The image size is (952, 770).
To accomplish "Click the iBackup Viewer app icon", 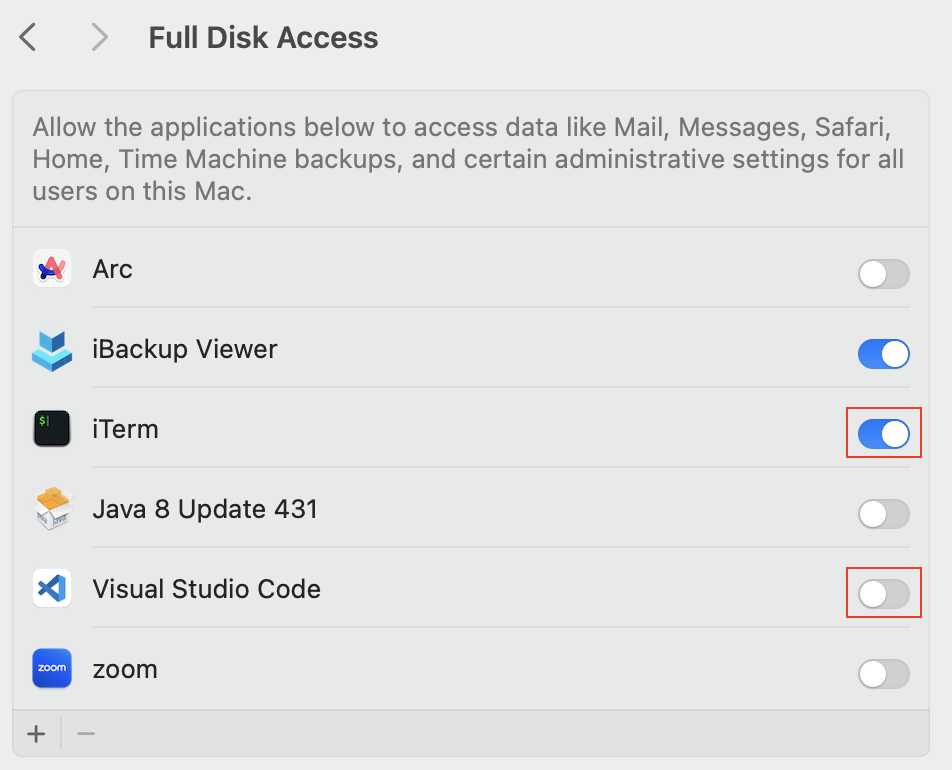I will [51, 349].
